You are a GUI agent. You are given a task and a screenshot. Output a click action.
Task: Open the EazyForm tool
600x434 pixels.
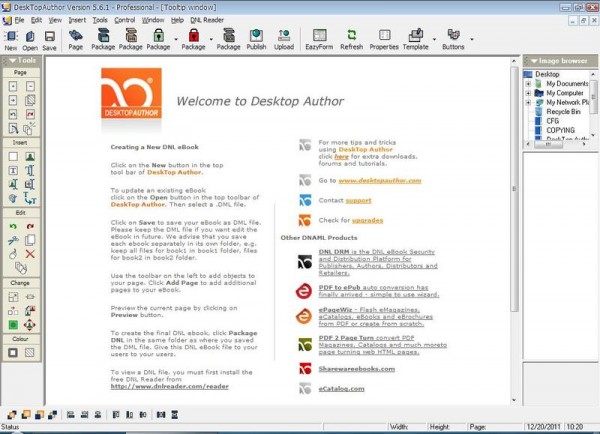[319, 39]
